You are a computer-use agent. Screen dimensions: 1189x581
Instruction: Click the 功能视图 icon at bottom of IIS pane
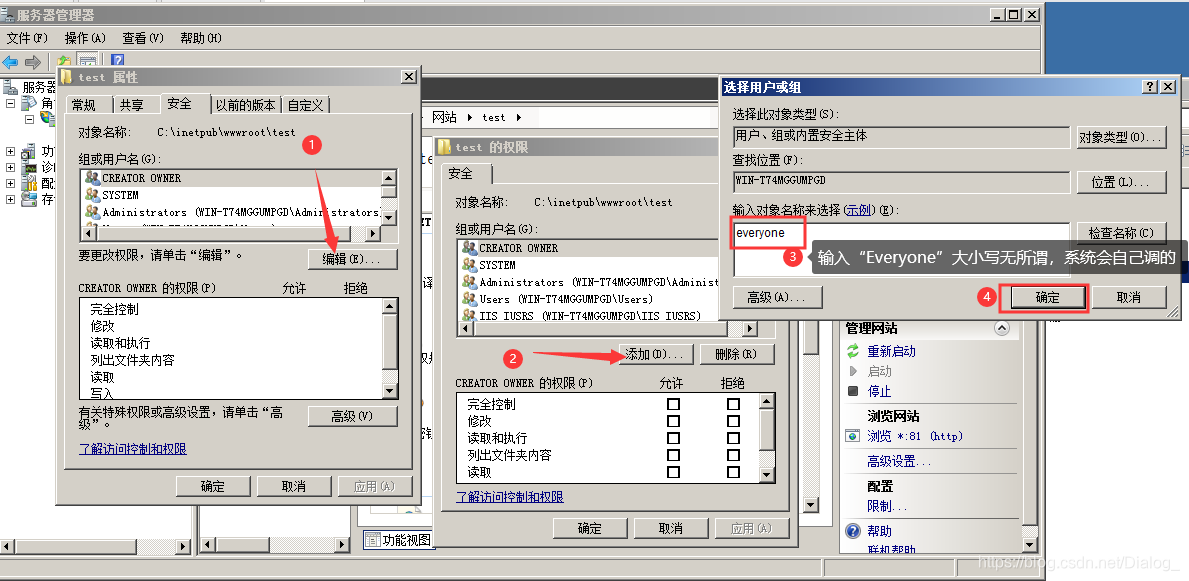click(x=372, y=540)
